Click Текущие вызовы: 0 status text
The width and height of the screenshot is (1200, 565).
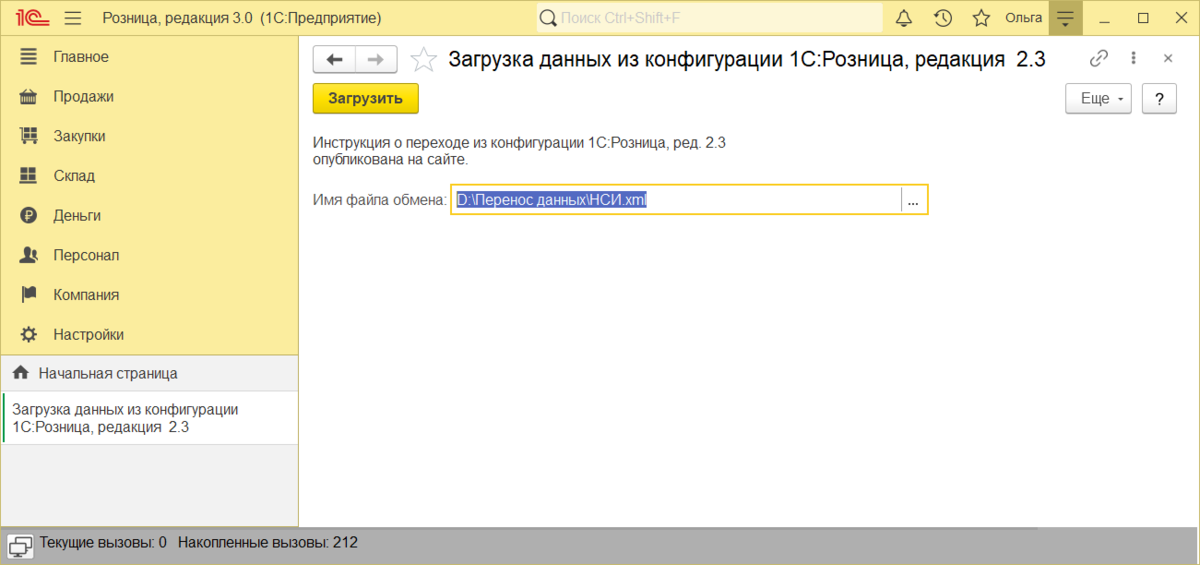[x=103, y=543]
